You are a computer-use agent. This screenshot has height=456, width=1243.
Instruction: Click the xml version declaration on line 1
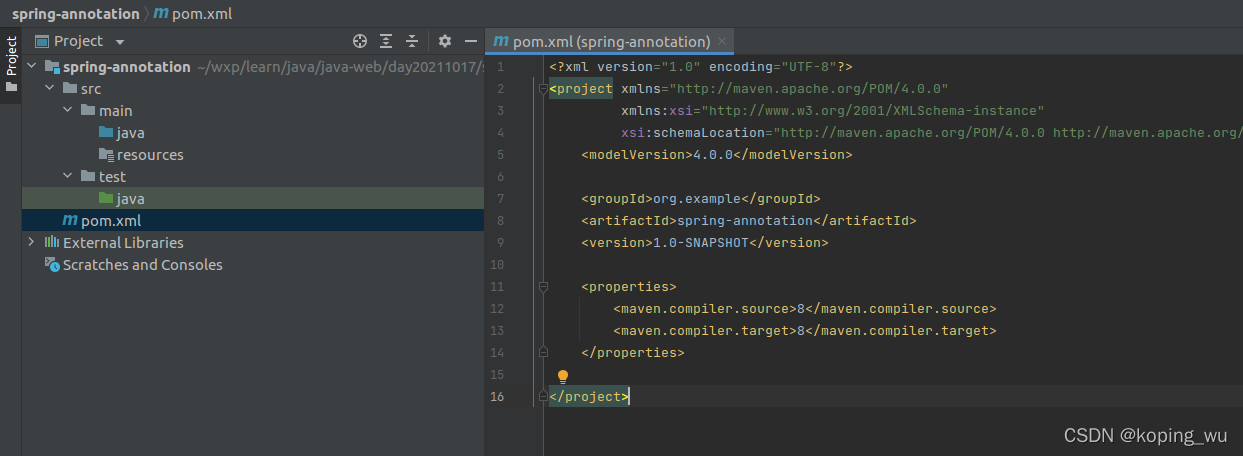[700, 67]
